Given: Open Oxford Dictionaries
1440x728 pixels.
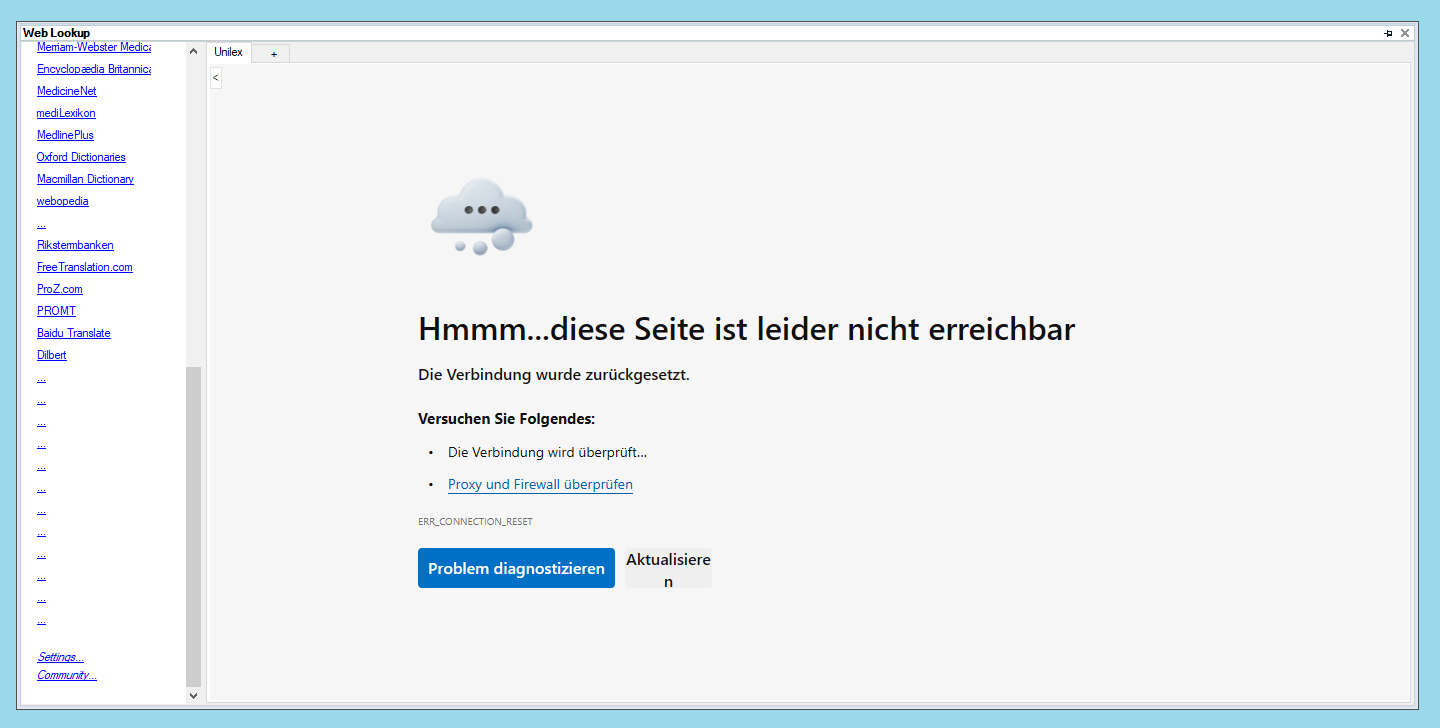Looking at the screenshot, I should 81,156.
